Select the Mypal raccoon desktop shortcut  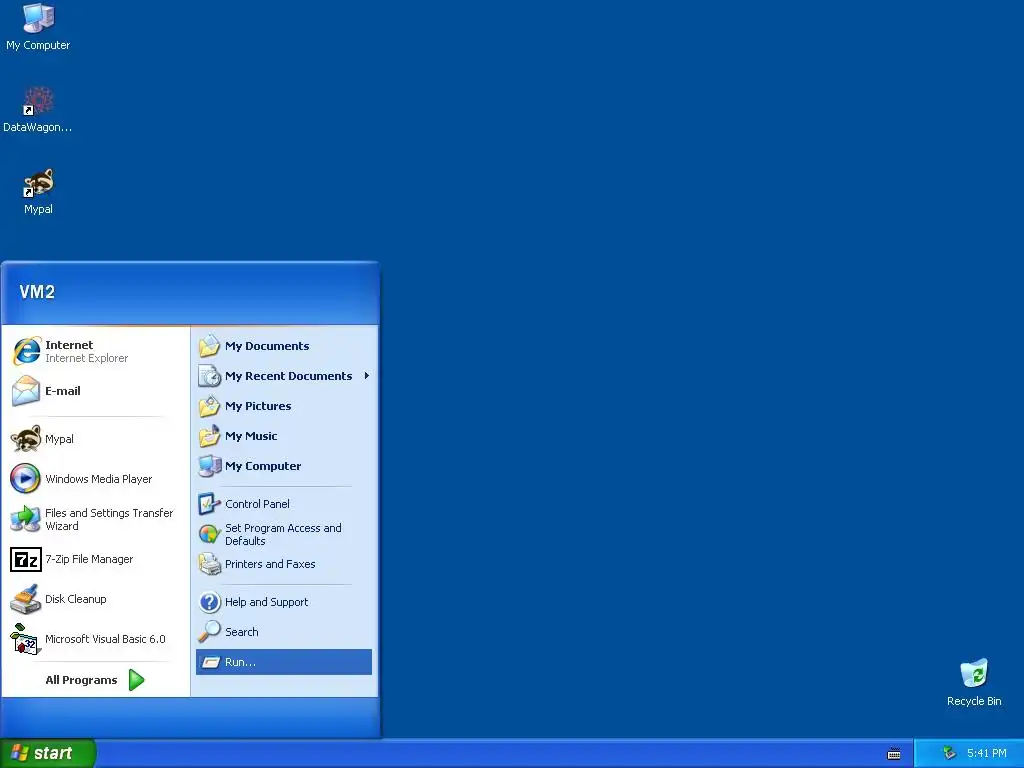point(38,191)
